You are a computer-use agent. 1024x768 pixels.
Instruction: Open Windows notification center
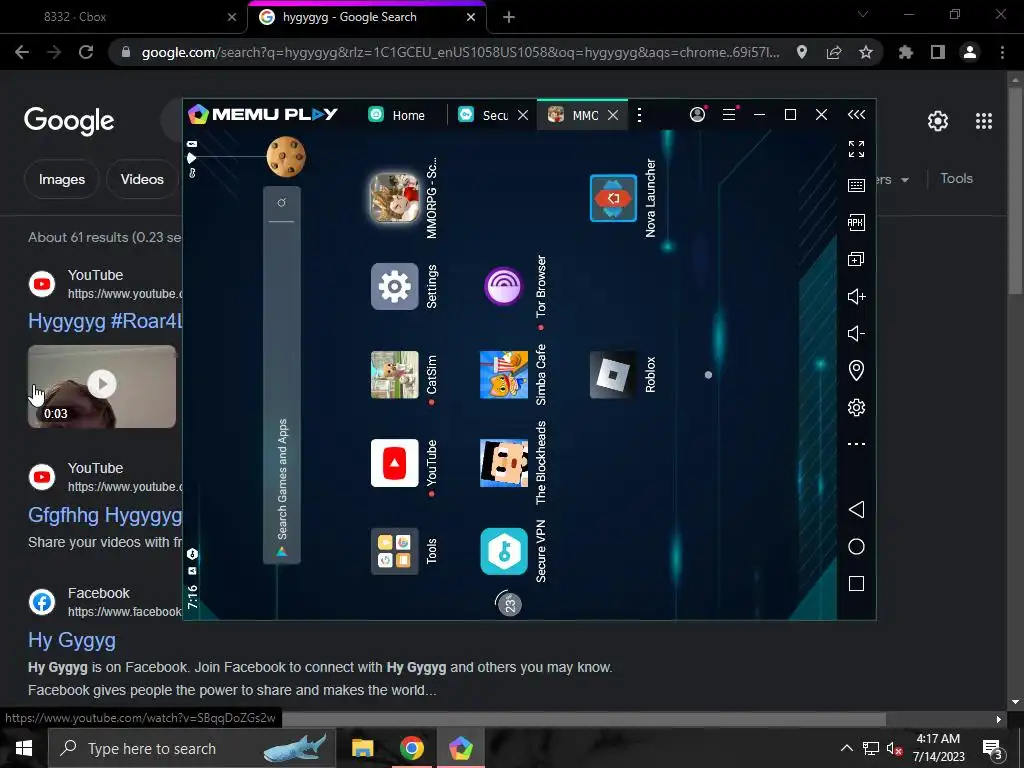pos(992,748)
